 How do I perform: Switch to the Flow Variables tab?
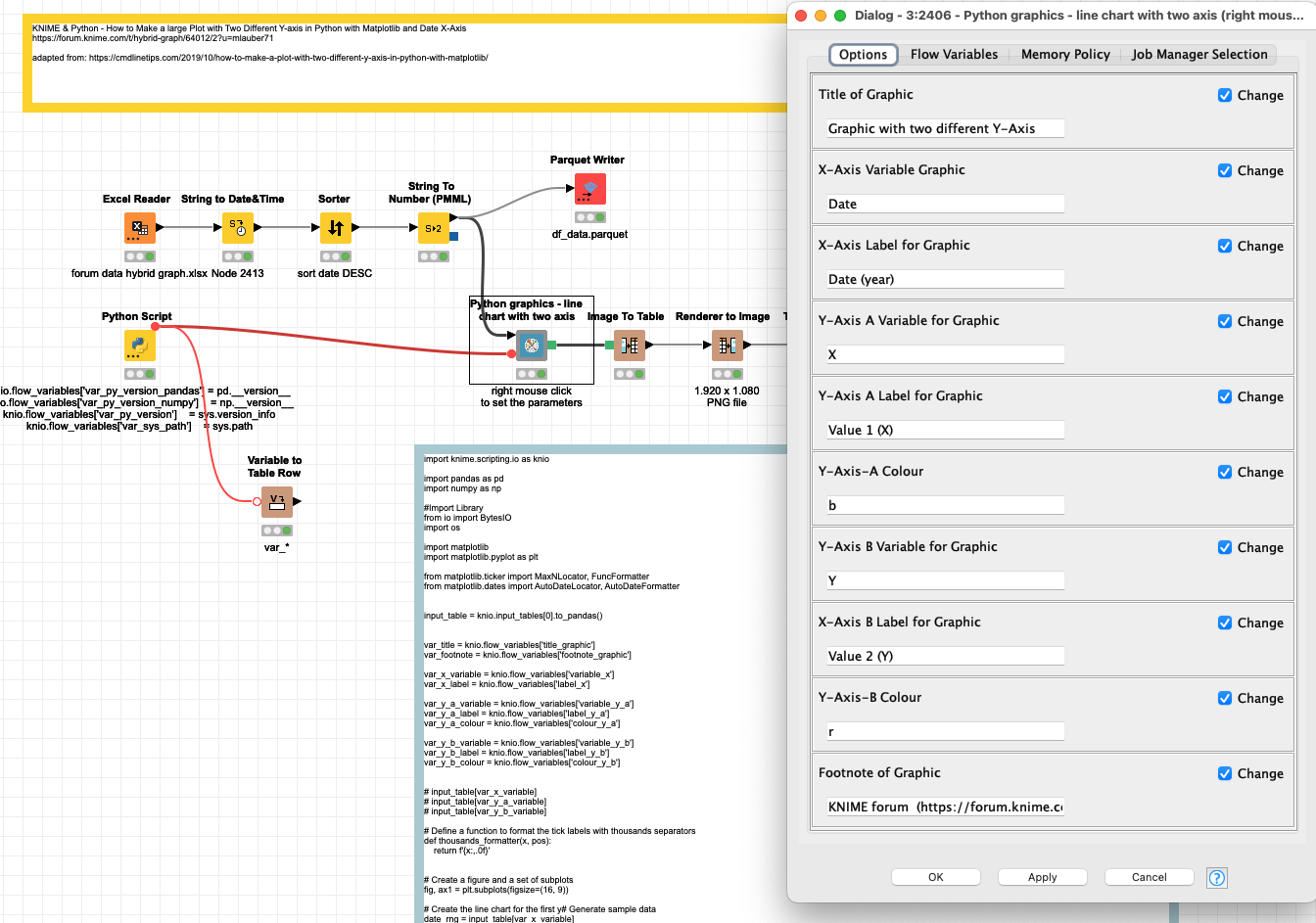coord(954,55)
